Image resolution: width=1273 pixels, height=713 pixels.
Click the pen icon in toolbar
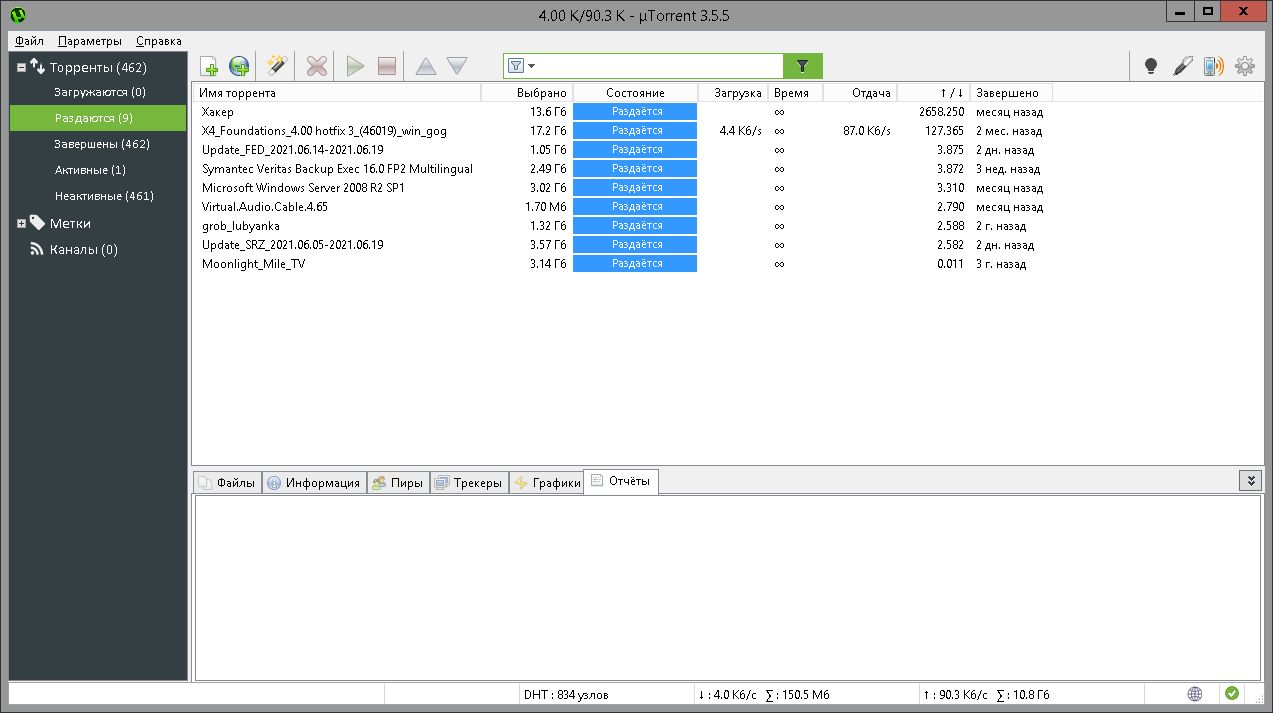pyautogui.click(x=1183, y=66)
